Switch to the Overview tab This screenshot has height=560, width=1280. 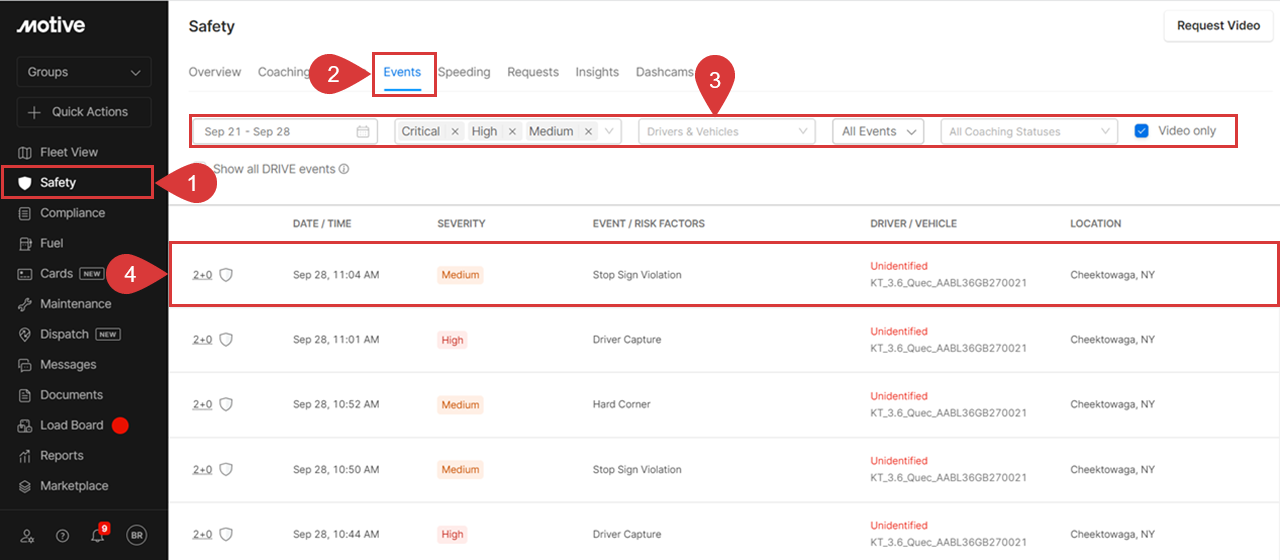215,72
